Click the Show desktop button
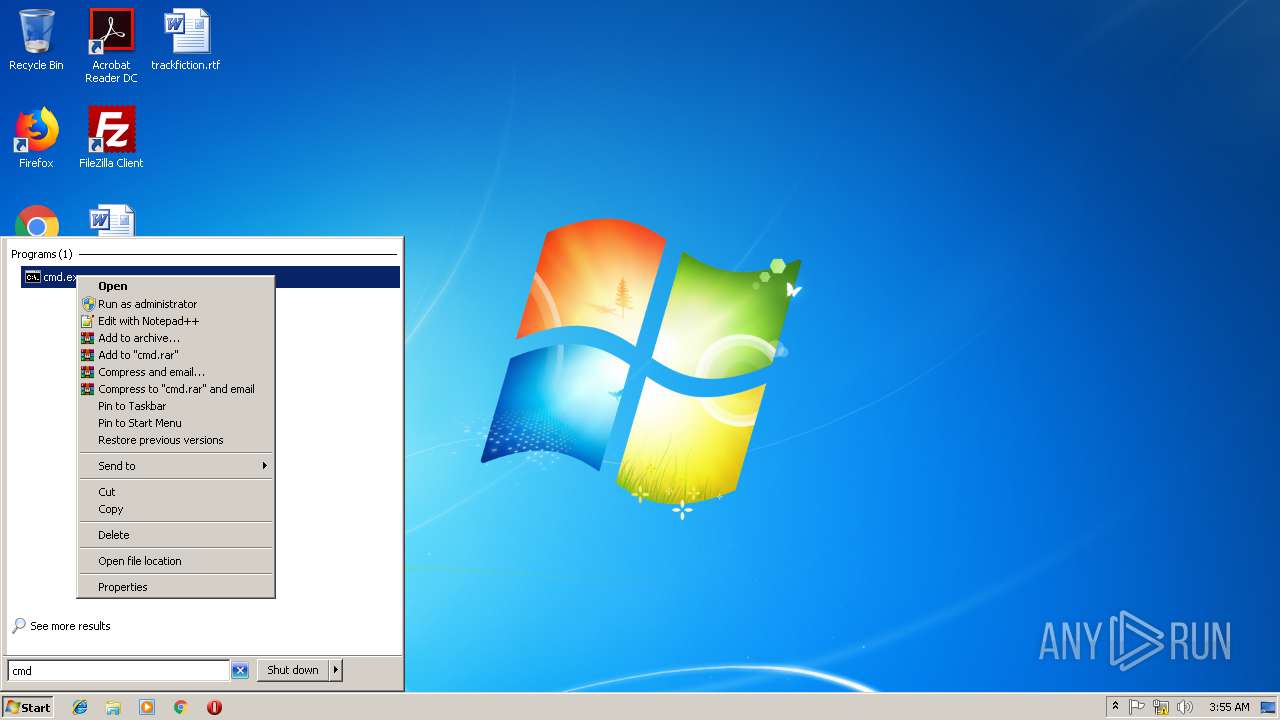This screenshot has width=1280, height=720. (x=1268, y=707)
